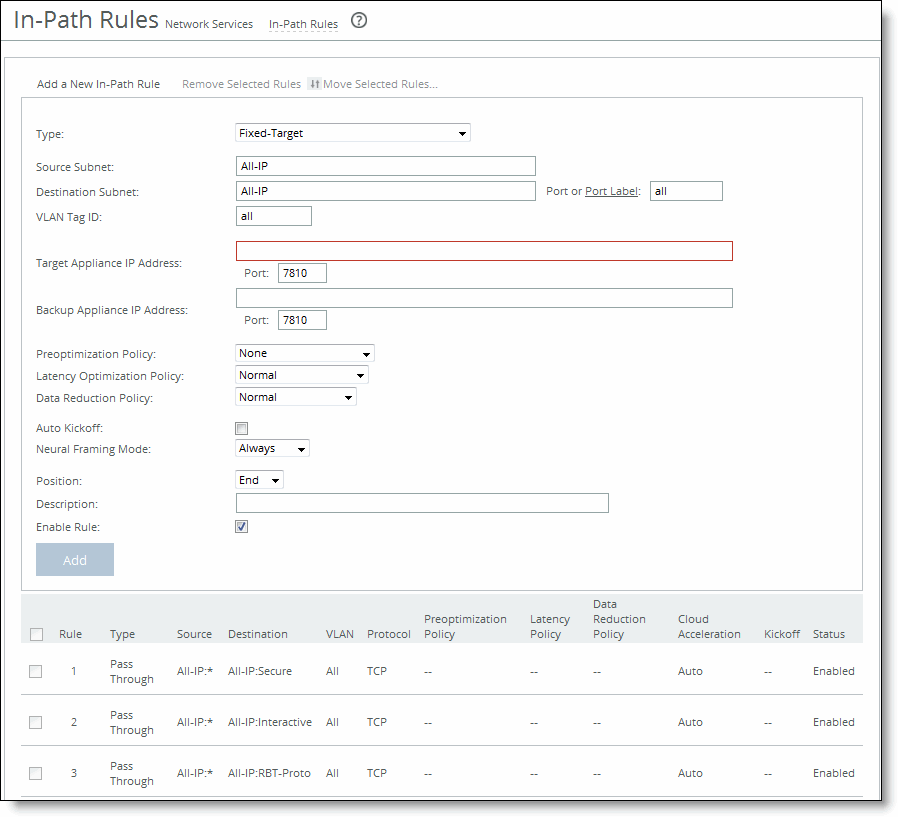Enable the Auto Kickoff checkbox

241,428
